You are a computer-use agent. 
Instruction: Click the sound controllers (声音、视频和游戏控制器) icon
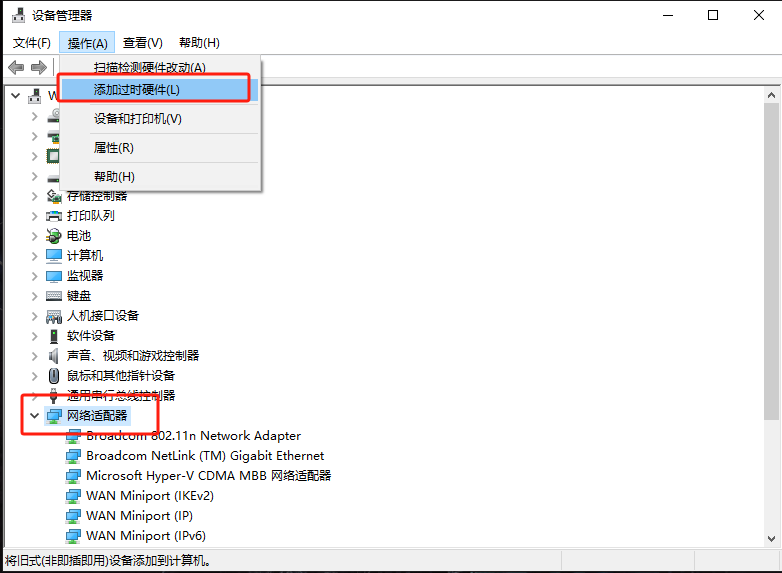pos(54,356)
